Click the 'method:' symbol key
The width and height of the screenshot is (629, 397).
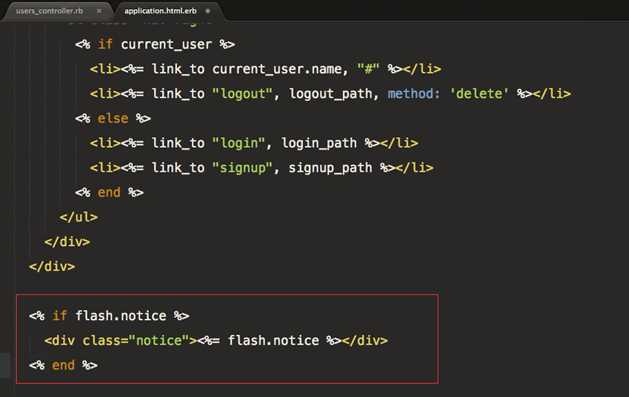414,94
